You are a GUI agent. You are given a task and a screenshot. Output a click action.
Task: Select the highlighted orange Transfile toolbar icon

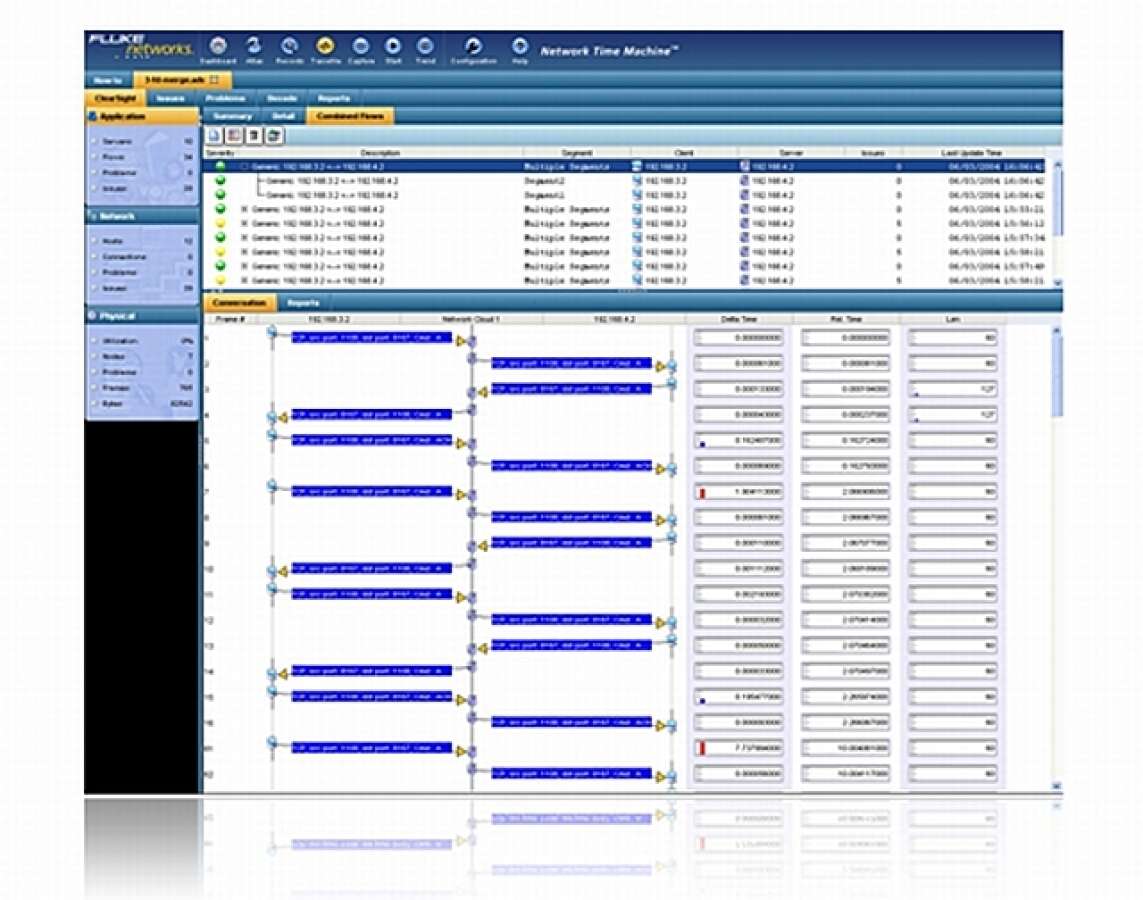[325, 46]
